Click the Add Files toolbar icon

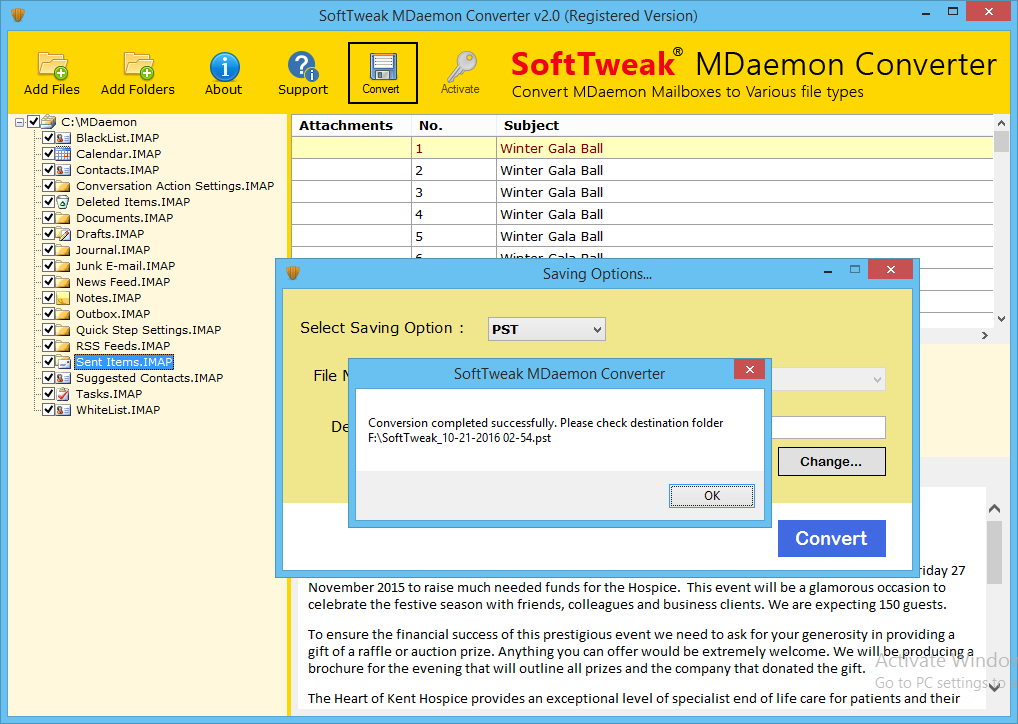click(x=53, y=66)
